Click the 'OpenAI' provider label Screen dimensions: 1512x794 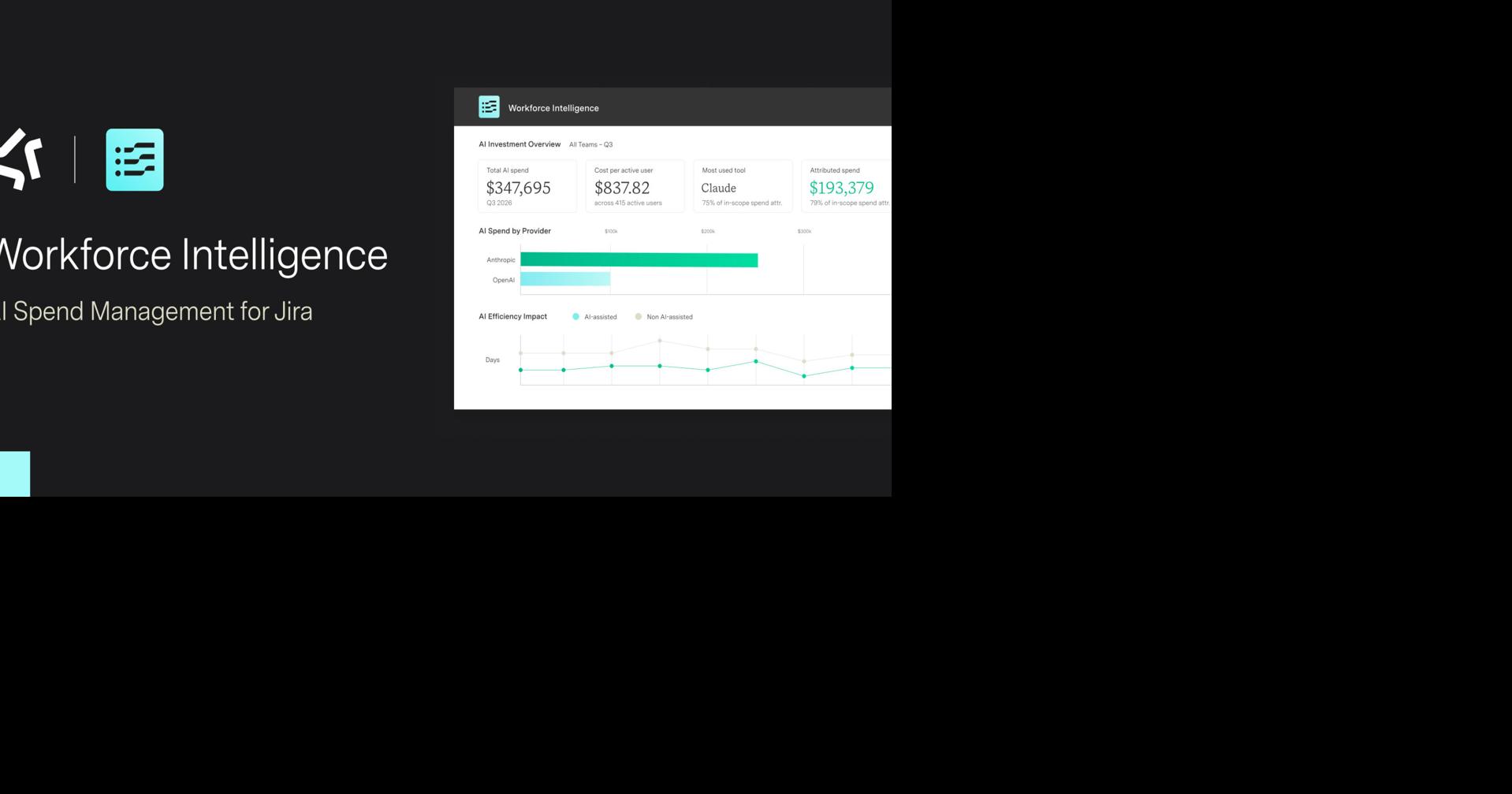(x=504, y=280)
